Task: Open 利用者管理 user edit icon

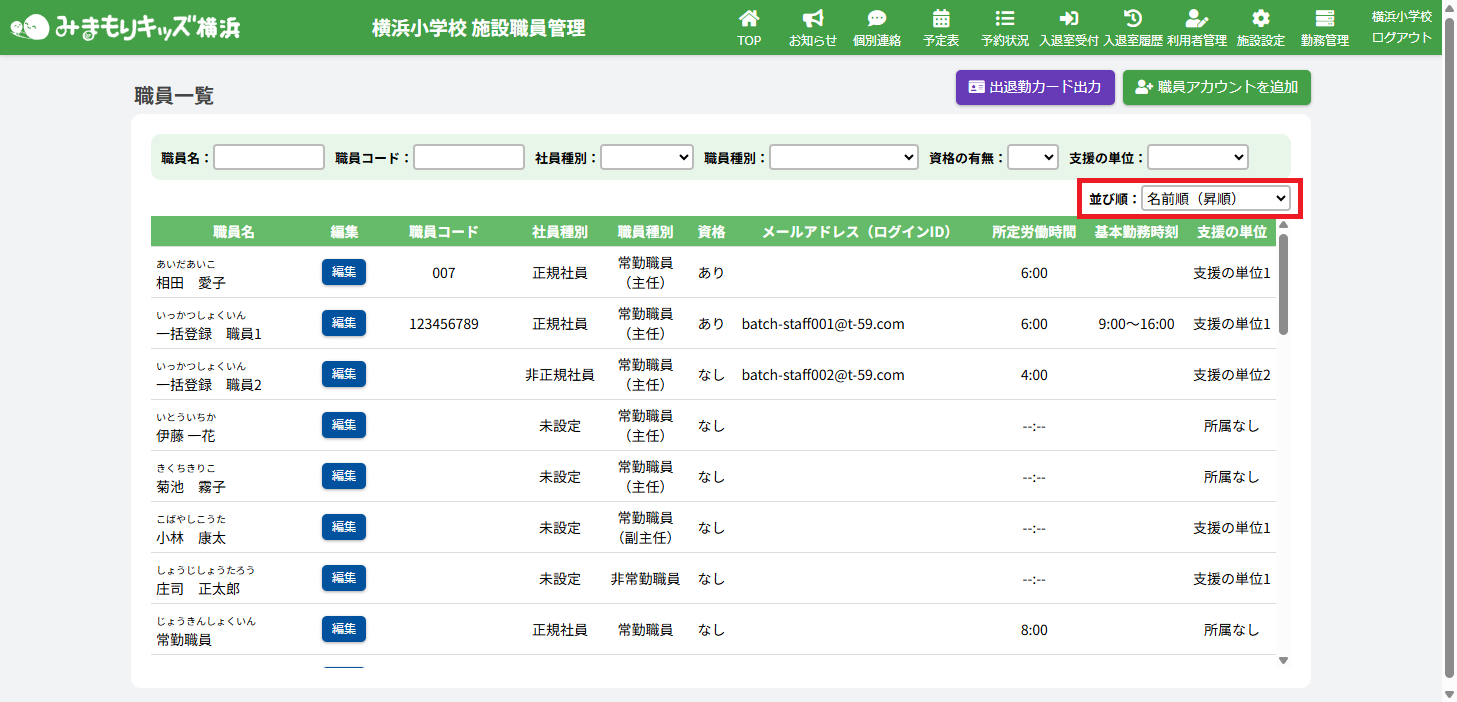Action: point(1196,19)
